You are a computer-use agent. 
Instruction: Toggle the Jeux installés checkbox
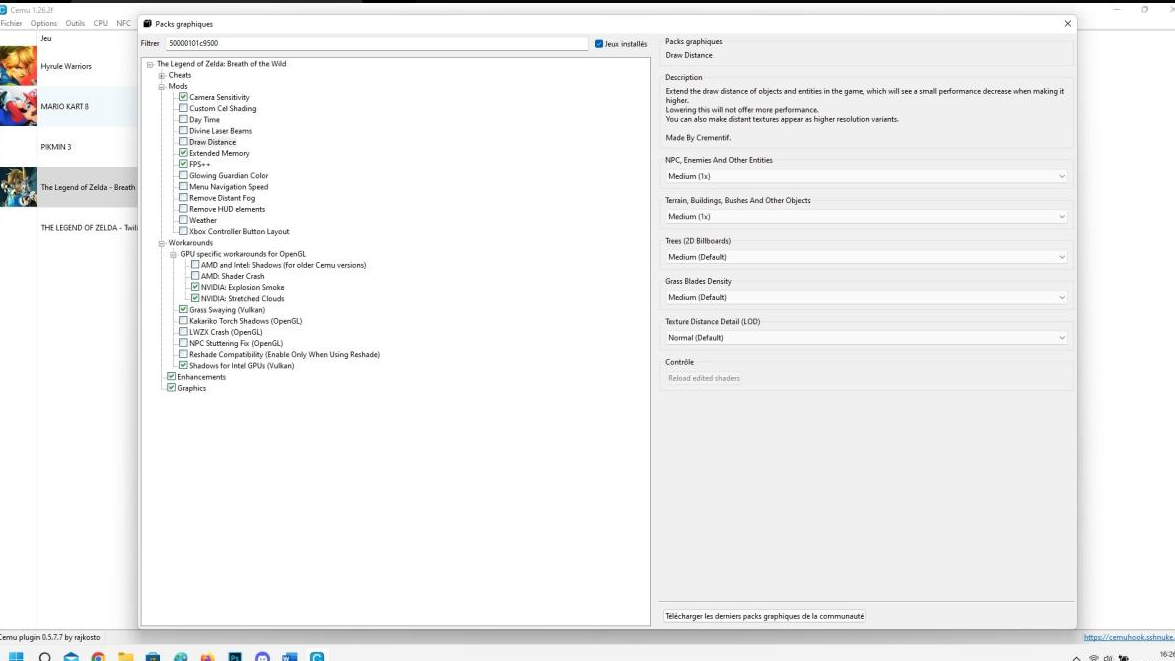(599, 44)
